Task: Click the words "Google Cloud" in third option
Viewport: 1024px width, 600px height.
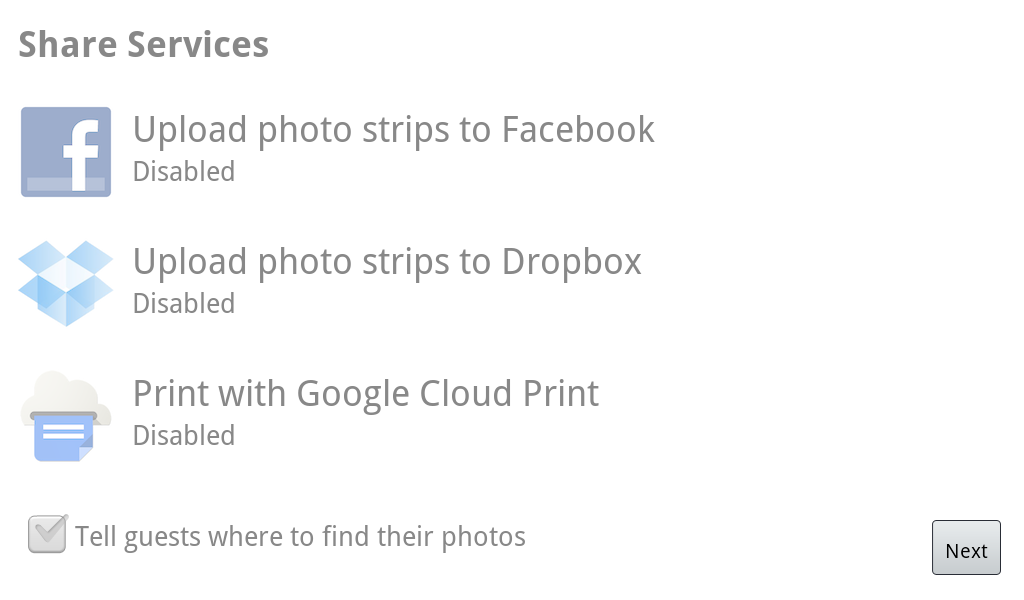Action: (x=418, y=393)
